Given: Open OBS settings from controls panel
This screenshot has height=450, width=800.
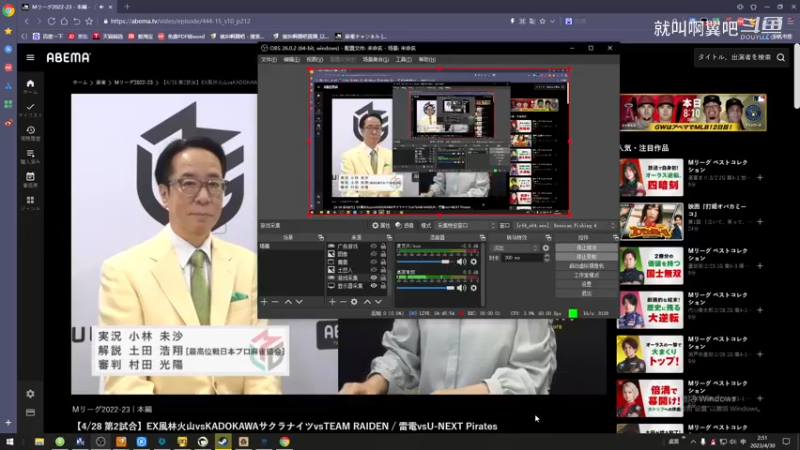Looking at the screenshot, I should point(586,284).
